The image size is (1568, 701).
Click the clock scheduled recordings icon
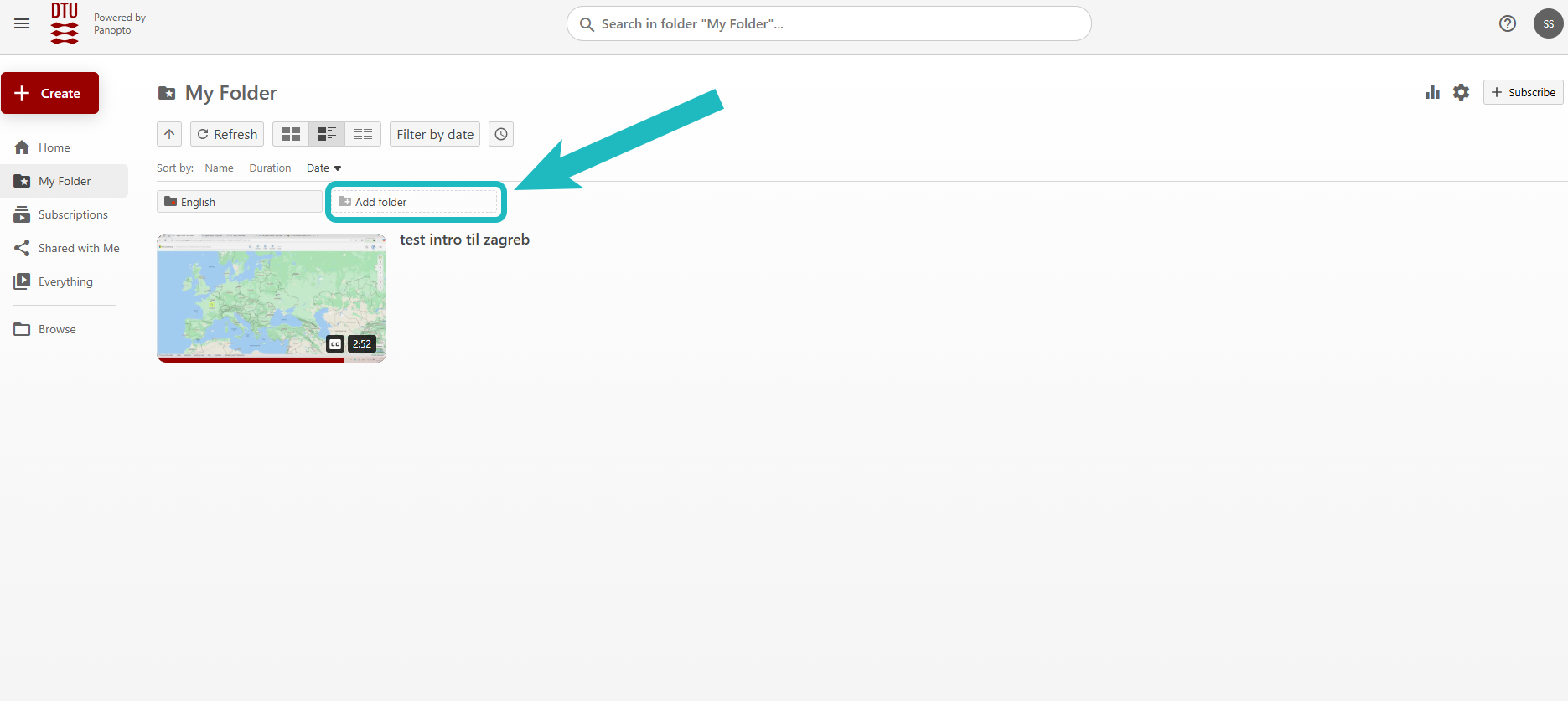(501, 134)
